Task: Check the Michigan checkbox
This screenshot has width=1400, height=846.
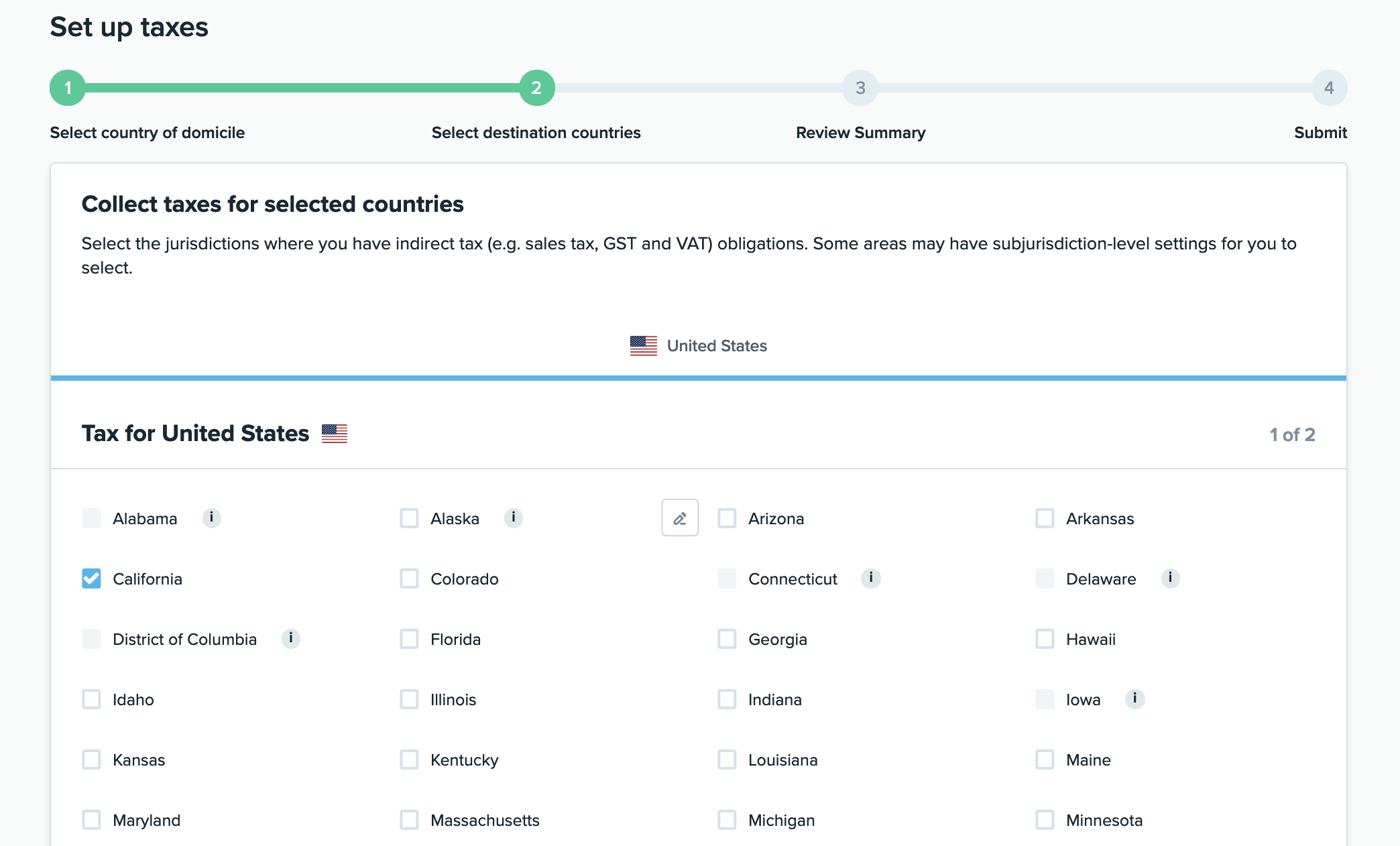Action: pyautogui.click(x=727, y=820)
